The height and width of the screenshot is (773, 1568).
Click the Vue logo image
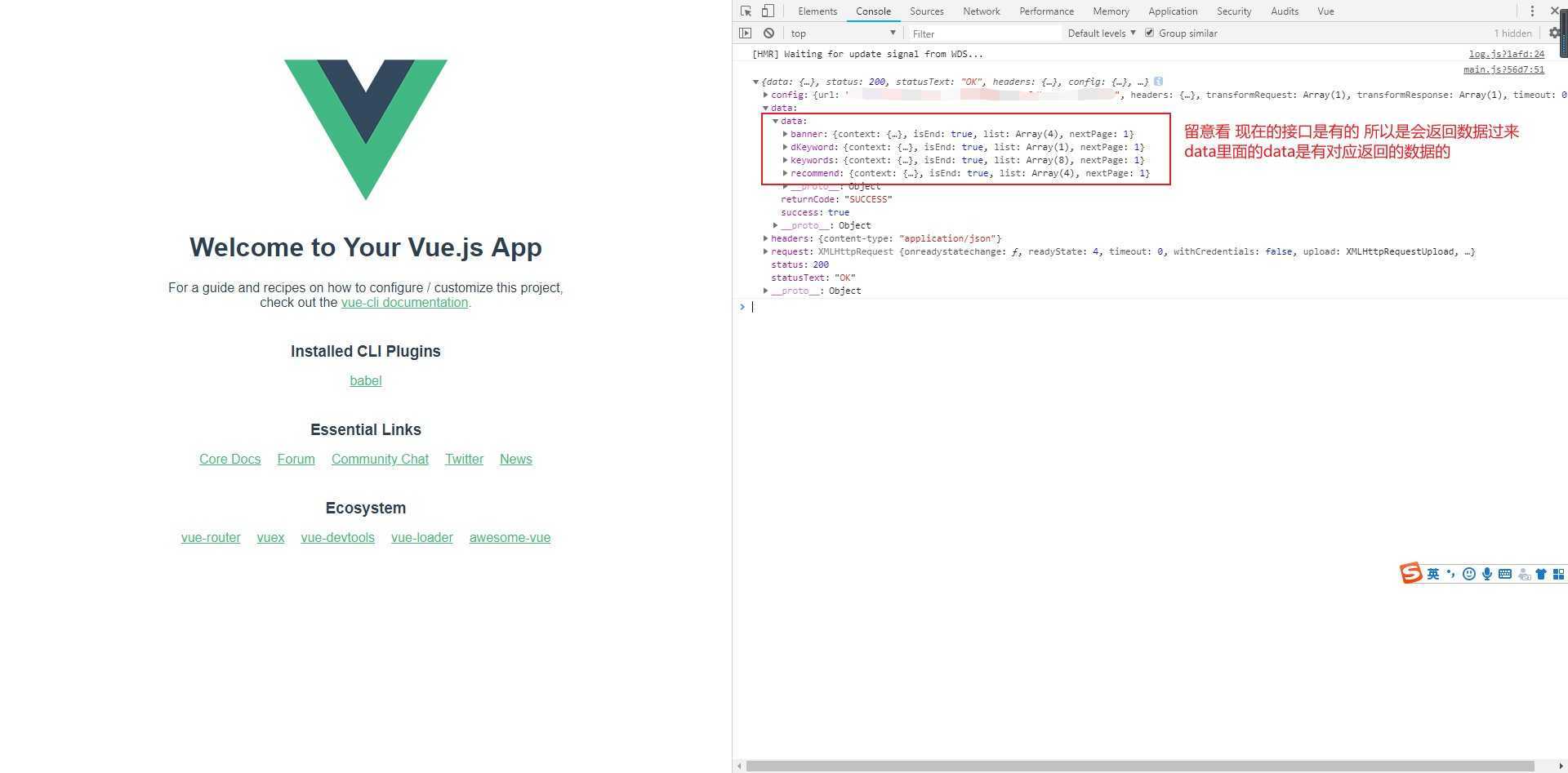click(366, 129)
